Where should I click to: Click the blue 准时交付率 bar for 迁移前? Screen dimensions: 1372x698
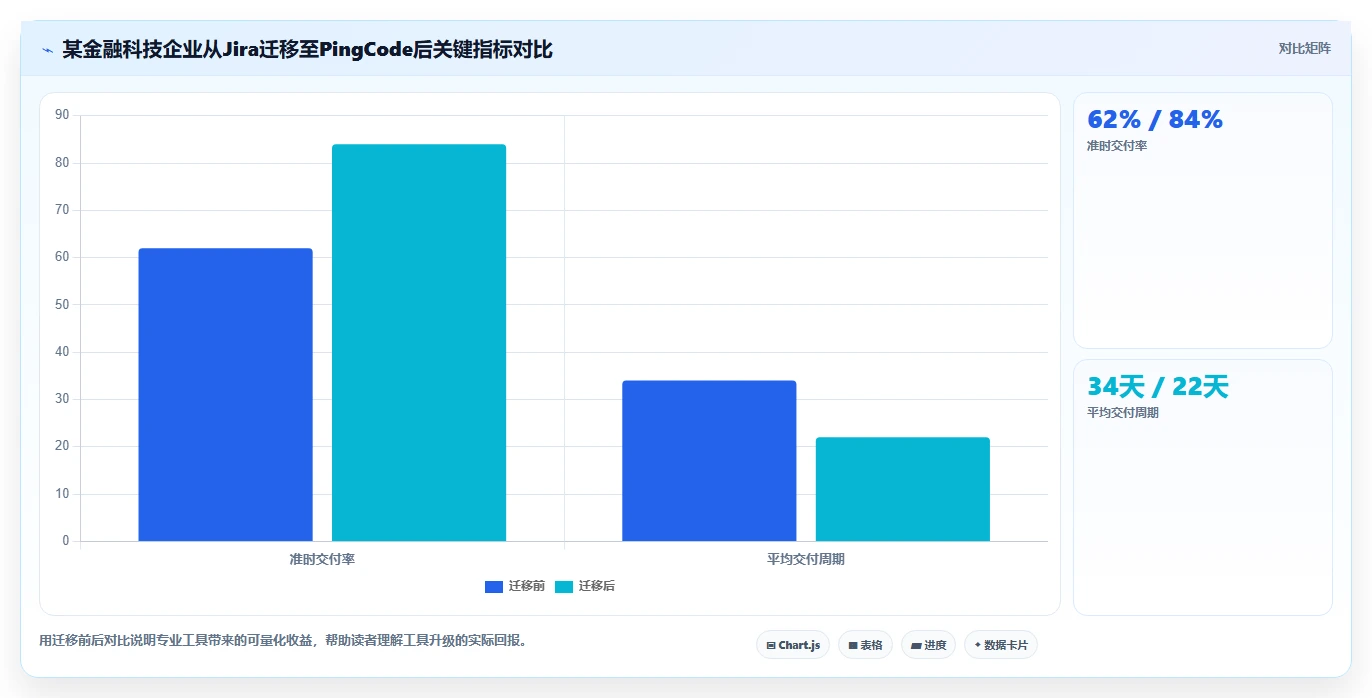(x=225, y=395)
